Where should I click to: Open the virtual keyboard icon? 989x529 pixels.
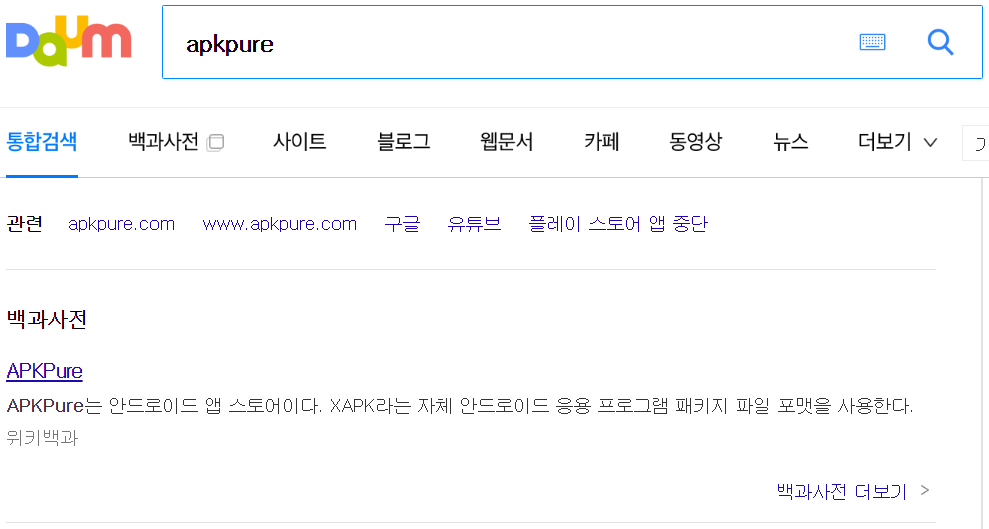(872, 42)
